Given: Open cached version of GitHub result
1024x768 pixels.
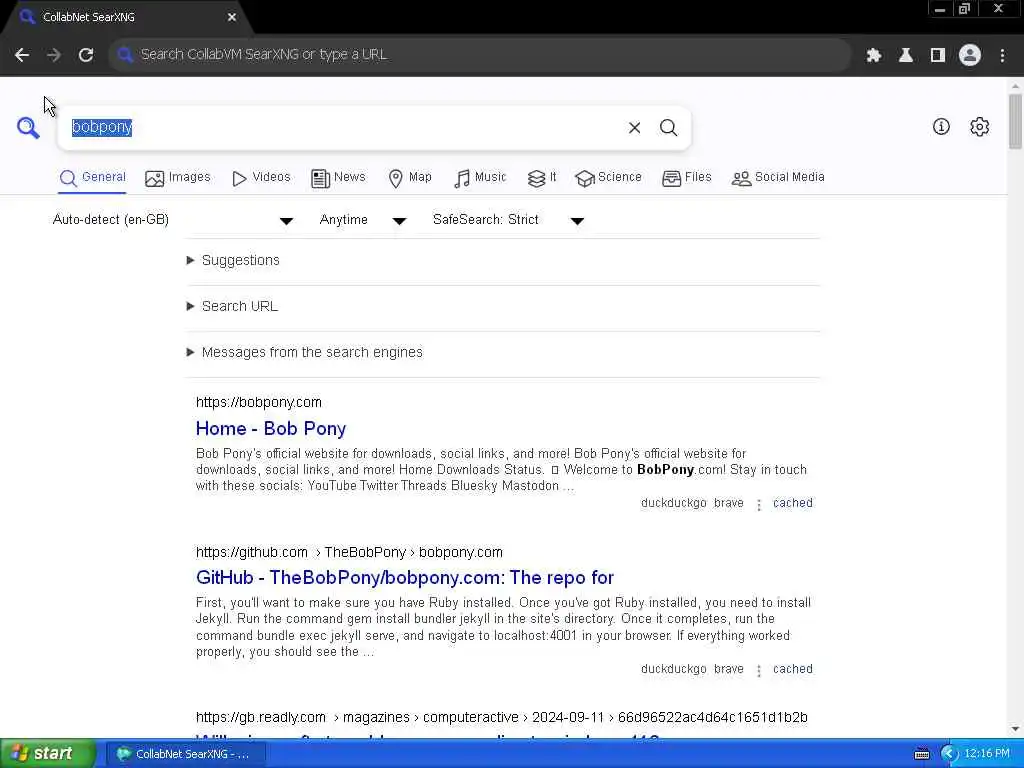Looking at the screenshot, I should click(x=793, y=669).
